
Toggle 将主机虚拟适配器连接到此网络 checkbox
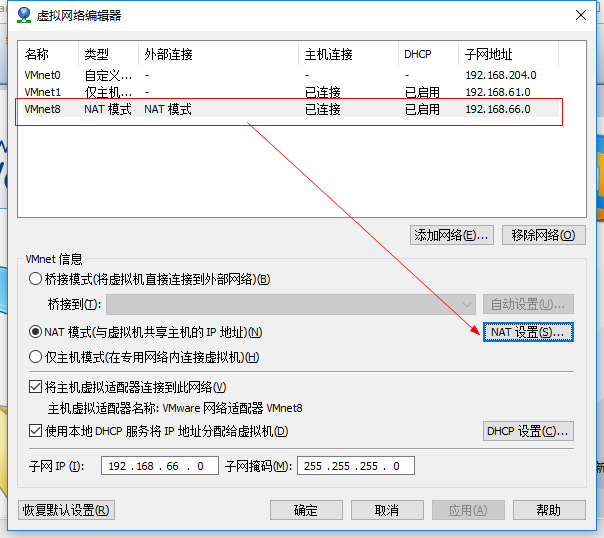pyautogui.click(x=35, y=387)
